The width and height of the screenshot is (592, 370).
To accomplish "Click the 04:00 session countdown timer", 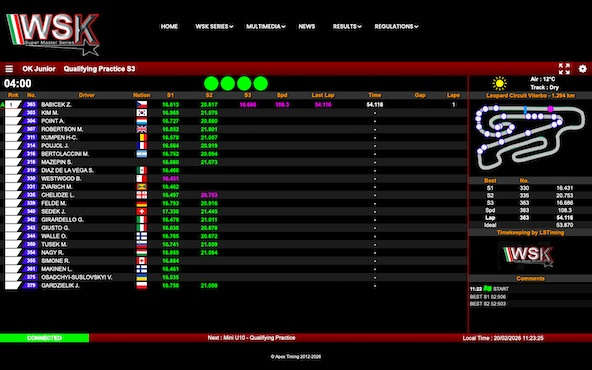I will point(18,83).
